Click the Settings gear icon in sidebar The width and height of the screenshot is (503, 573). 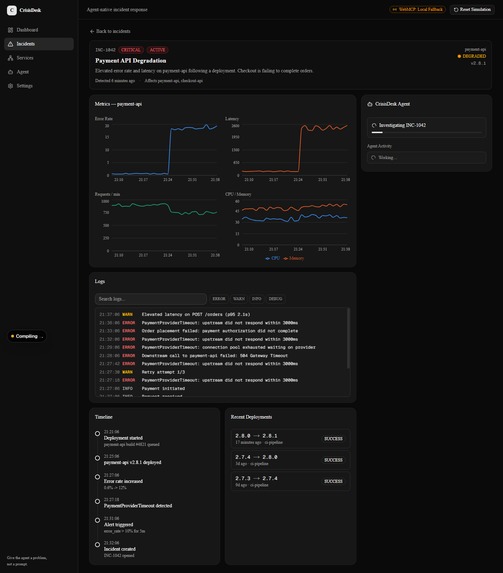point(10,86)
